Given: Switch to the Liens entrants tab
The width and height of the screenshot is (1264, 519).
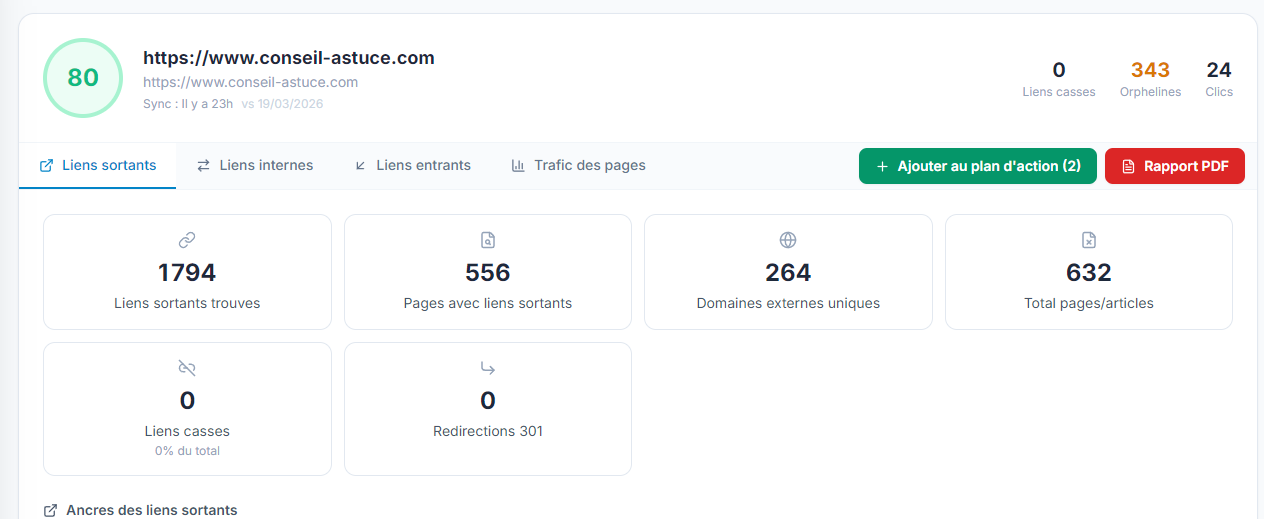Looking at the screenshot, I should (x=412, y=165).
